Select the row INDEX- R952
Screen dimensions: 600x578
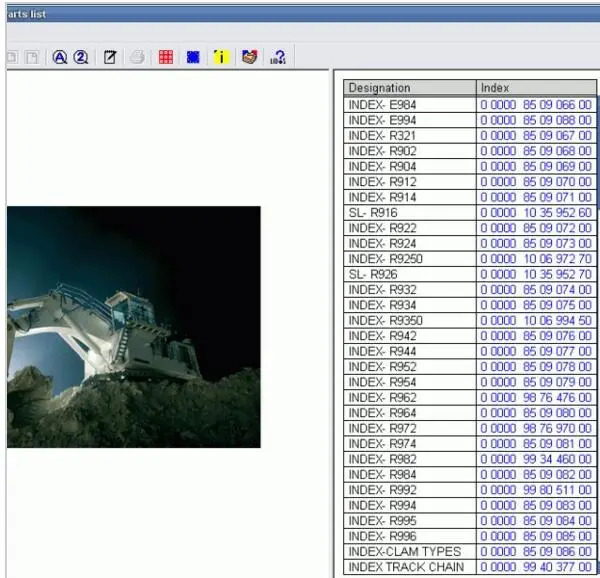click(470, 366)
